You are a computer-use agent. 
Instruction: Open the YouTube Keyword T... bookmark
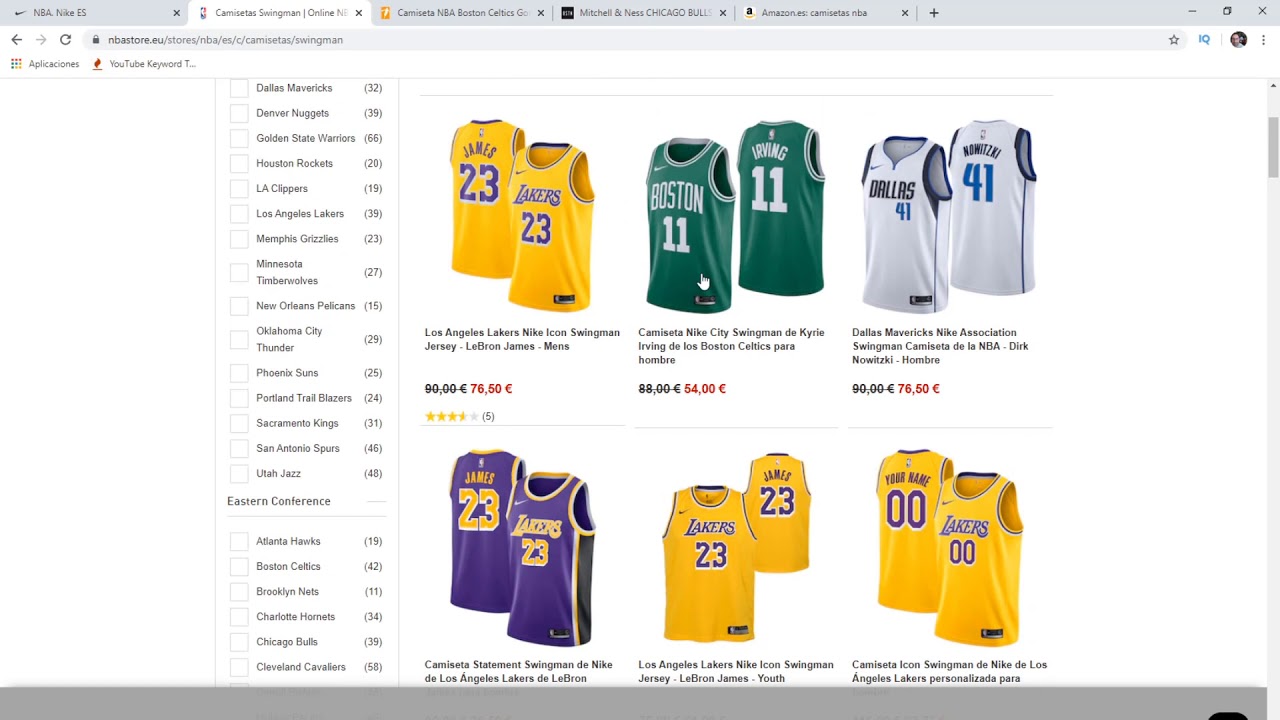[x=143, y=64]
